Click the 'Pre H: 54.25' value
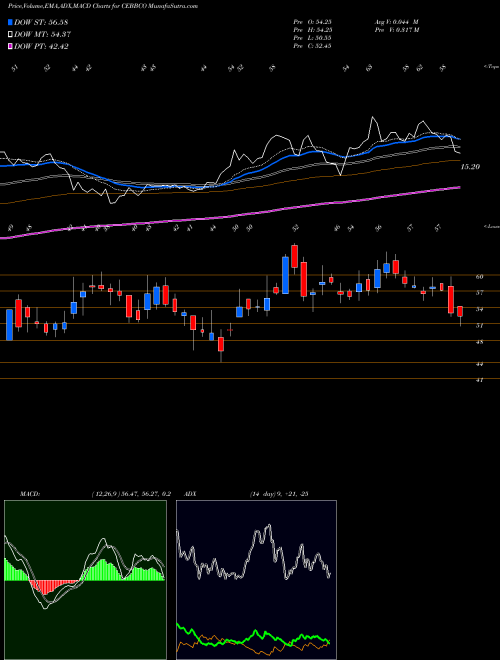The height and width of the screenshot is (660, 500). 312,30
